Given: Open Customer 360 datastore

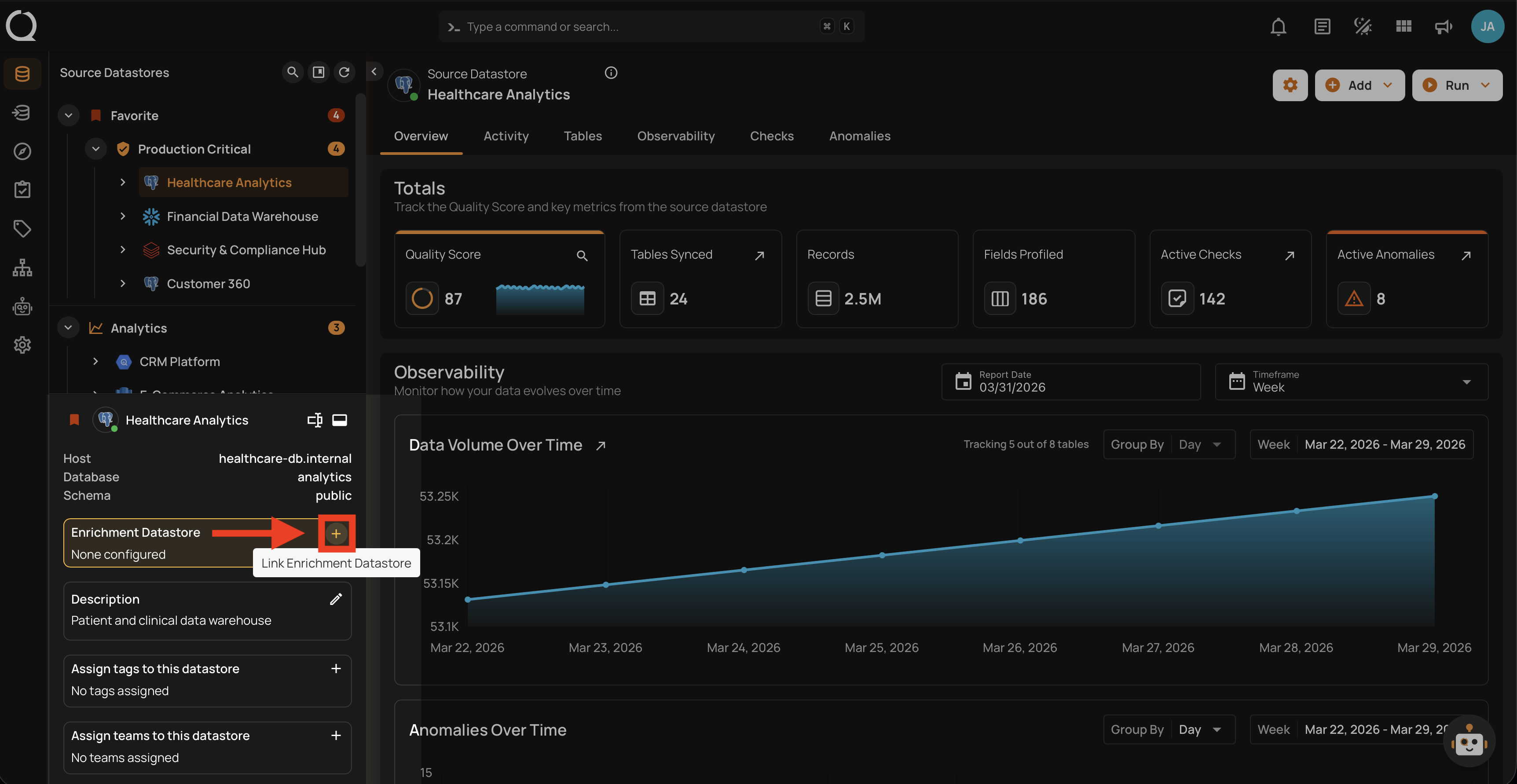Looking at the screenshot, I should pyautogui.click(x=209, y=283).
